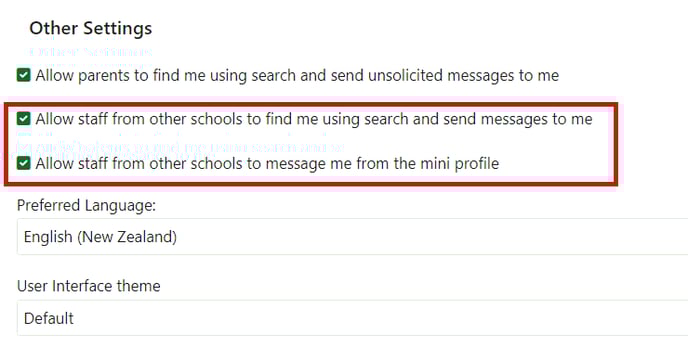688x360 pixels.
Task: Select the English (New Zealand) value text
Action: point(100,237)
